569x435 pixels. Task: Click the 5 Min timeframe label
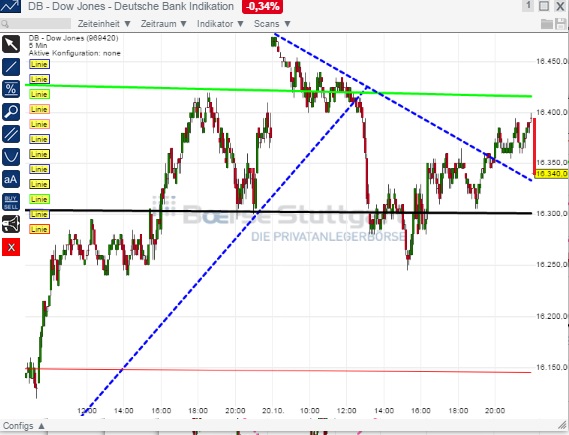pyautogui.click(x=38, y=46)
